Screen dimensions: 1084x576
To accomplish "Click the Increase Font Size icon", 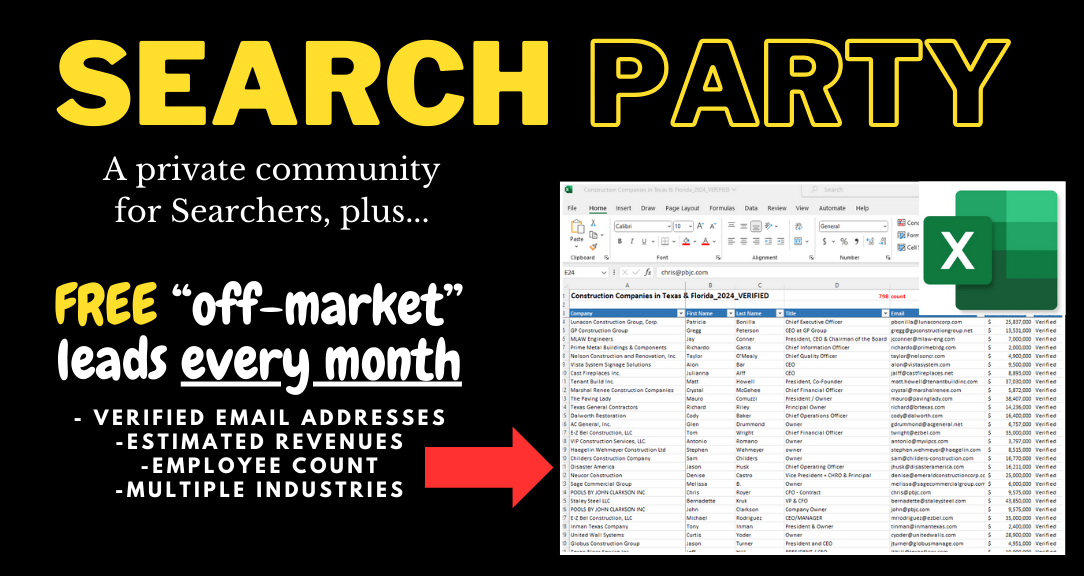I will (x=700, y=226).
